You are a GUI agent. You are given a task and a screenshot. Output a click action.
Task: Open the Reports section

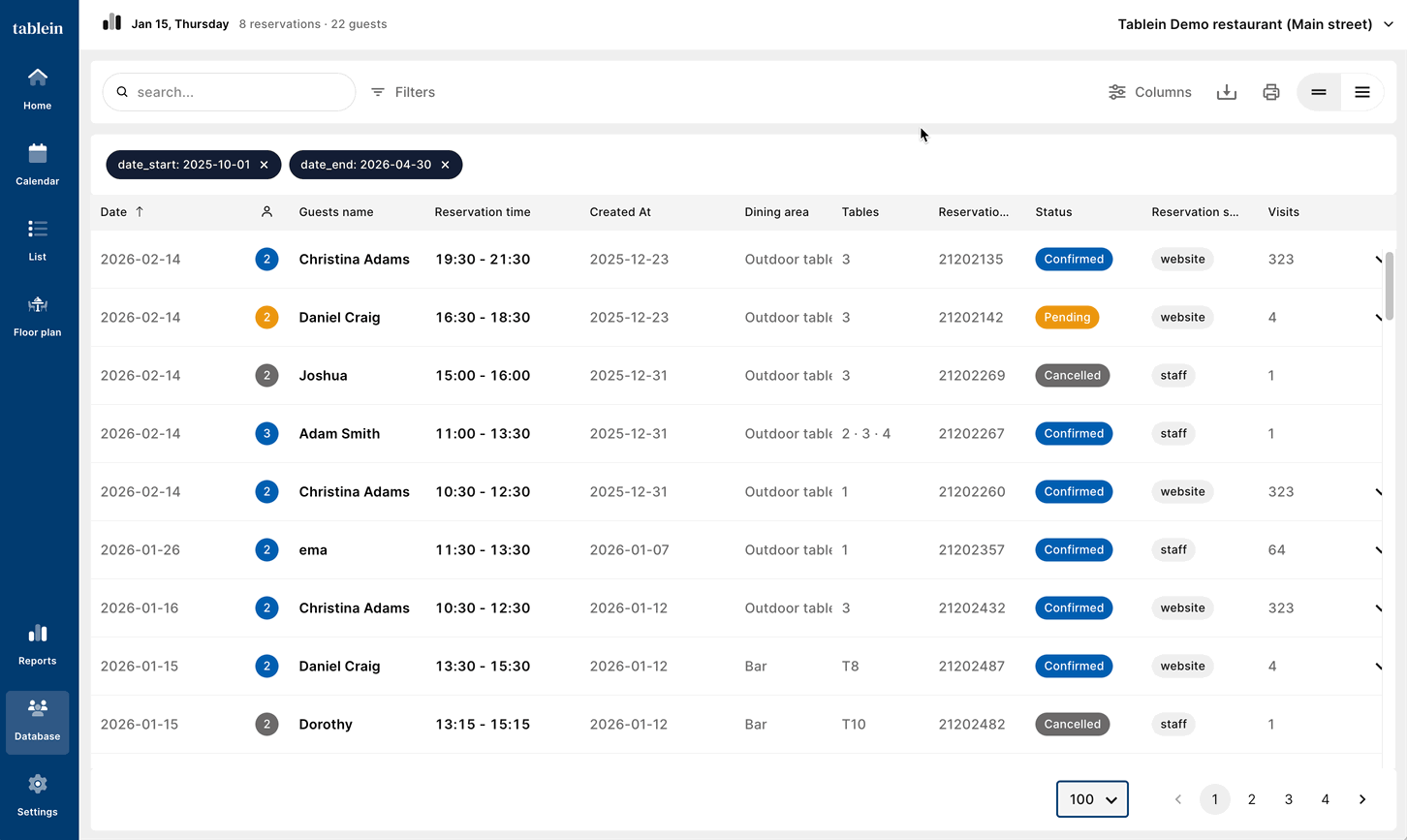[37, 643]
